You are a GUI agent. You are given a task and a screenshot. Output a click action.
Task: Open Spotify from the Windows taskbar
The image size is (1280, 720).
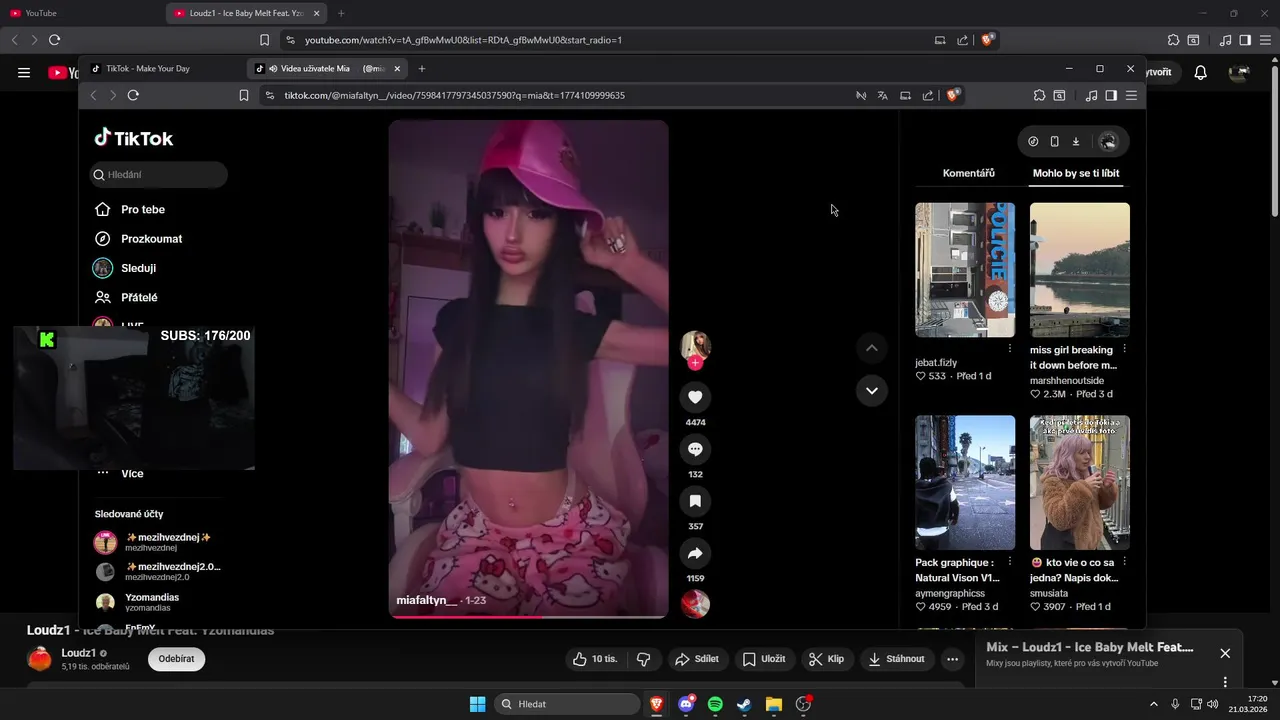coord(715,704)
